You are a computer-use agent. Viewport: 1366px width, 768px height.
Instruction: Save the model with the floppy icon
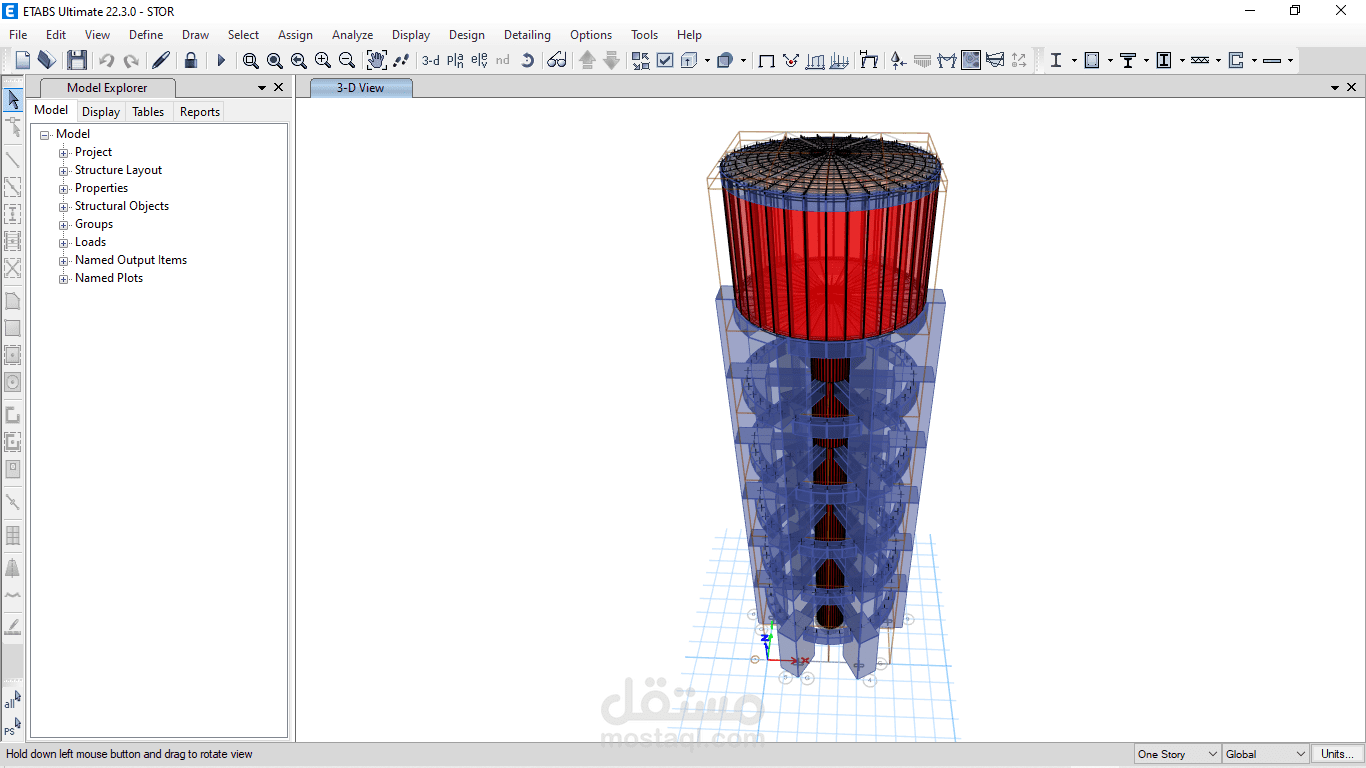(x=77, y=60)
